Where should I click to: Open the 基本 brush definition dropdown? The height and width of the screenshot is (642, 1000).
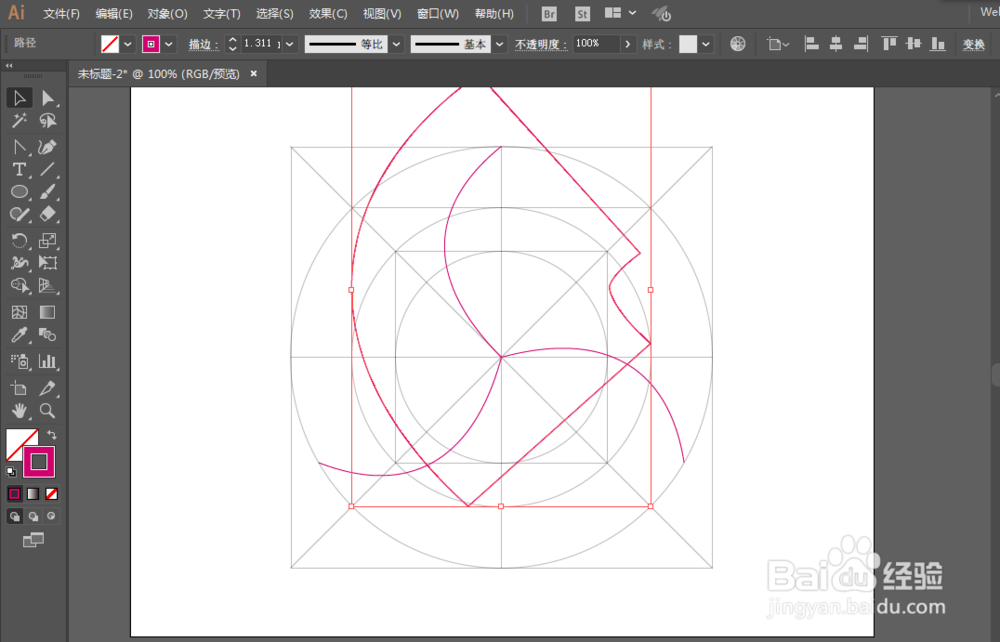tap(499, 44)
